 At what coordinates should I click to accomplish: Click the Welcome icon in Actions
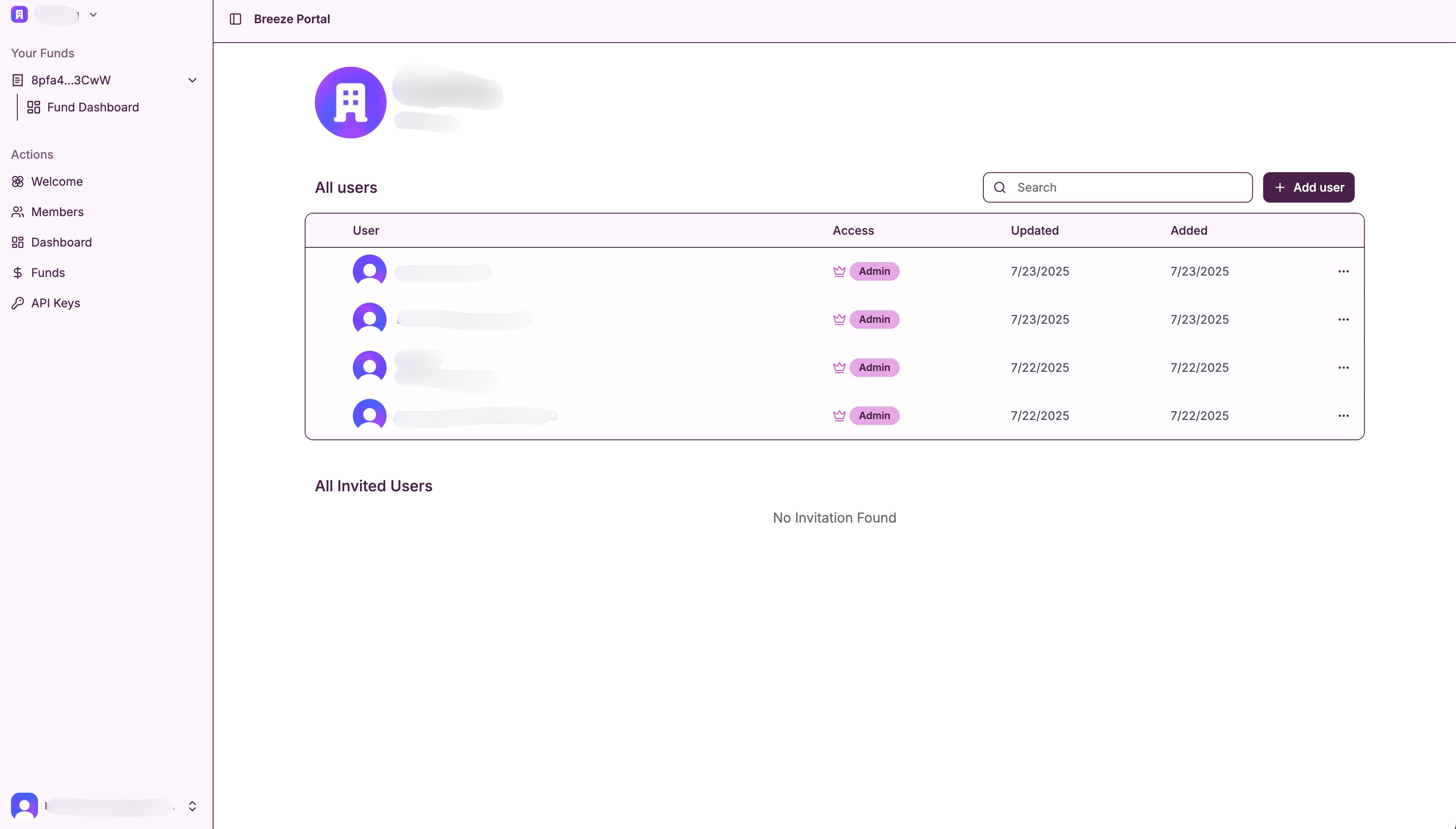pos(18,181)
